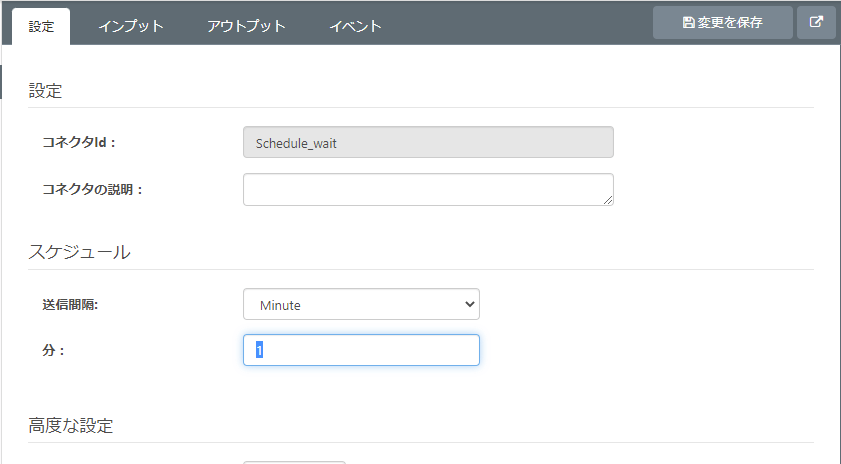The height and width of the screenshot is (464, 841).
Task: Click the open-in-new-window icon button
Action: pyautogui.click(x=816, y=23)
